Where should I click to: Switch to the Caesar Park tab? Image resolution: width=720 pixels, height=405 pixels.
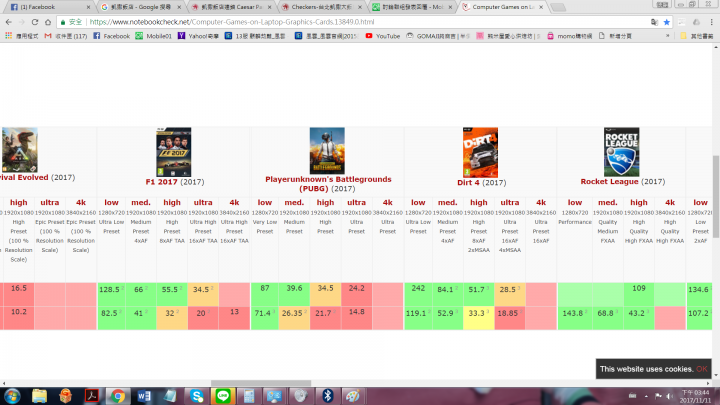(x=231, y=7)
